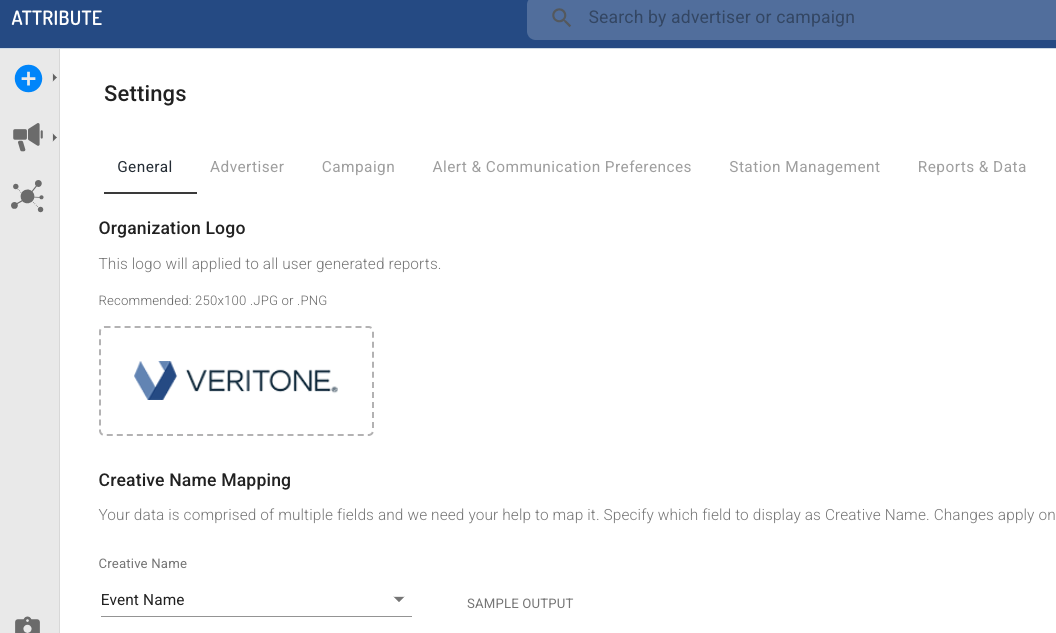Click the blue plus create icon
Image resolution: width=1056 pixels, height=633 pixels.
point(28,78)
